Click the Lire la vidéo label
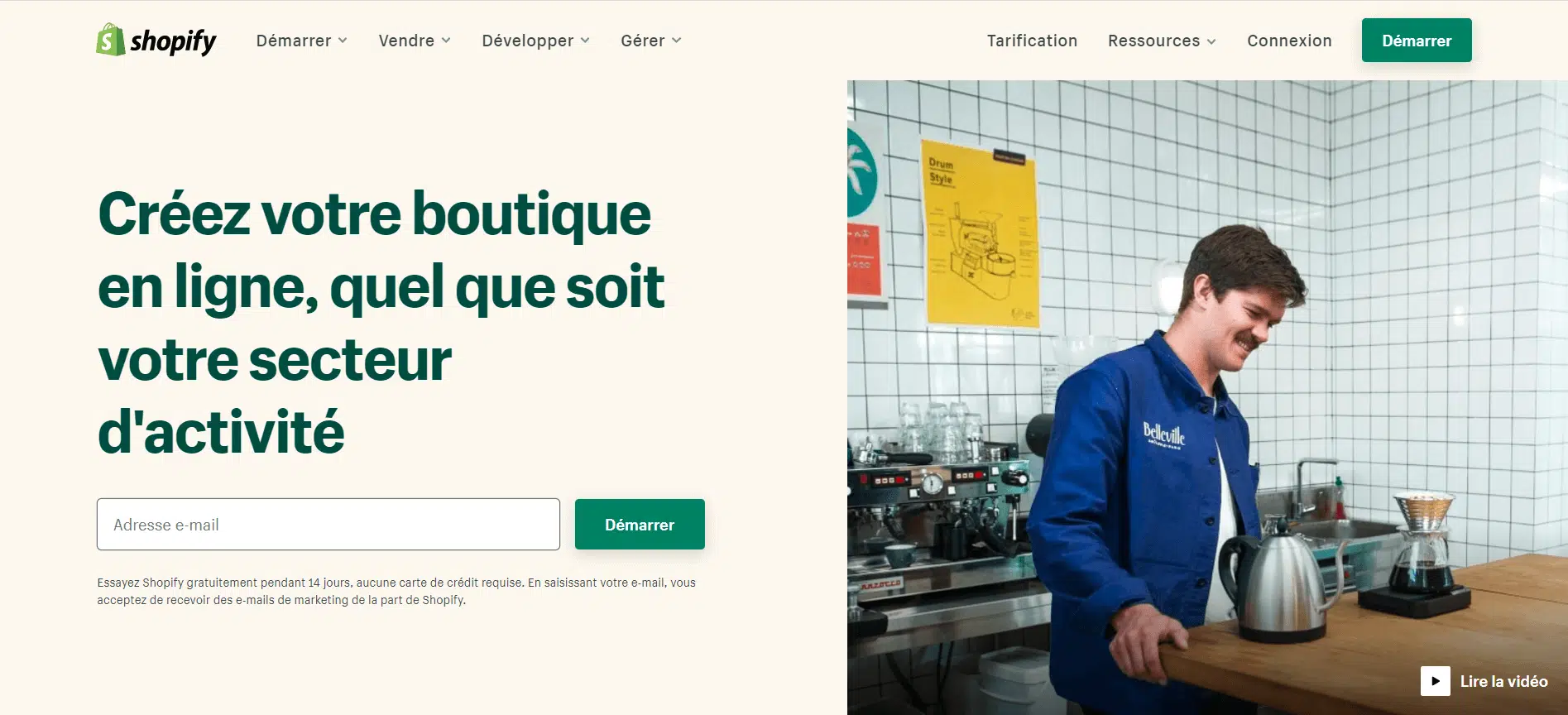Screen dimensions: 1568x715 click(1503, 681)
